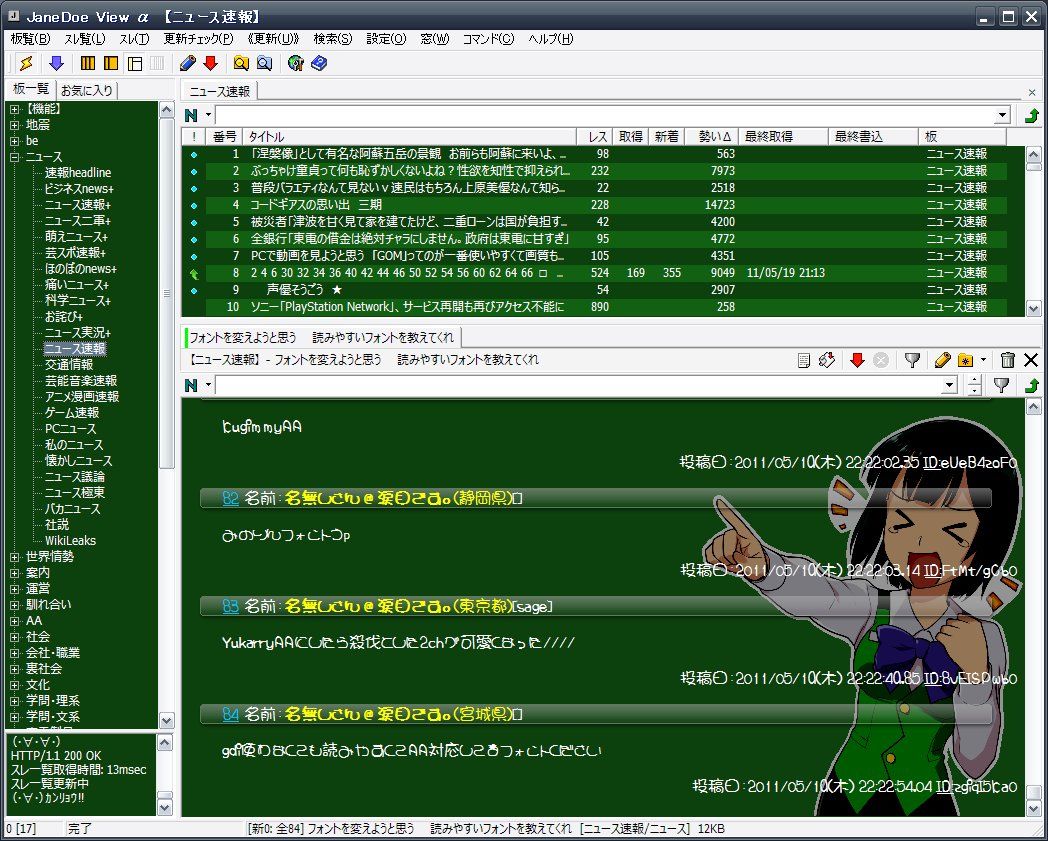The image size is (1048, 841).
Task: Open the 更新チェック(P) menu
Action: (x=199, y=39)
